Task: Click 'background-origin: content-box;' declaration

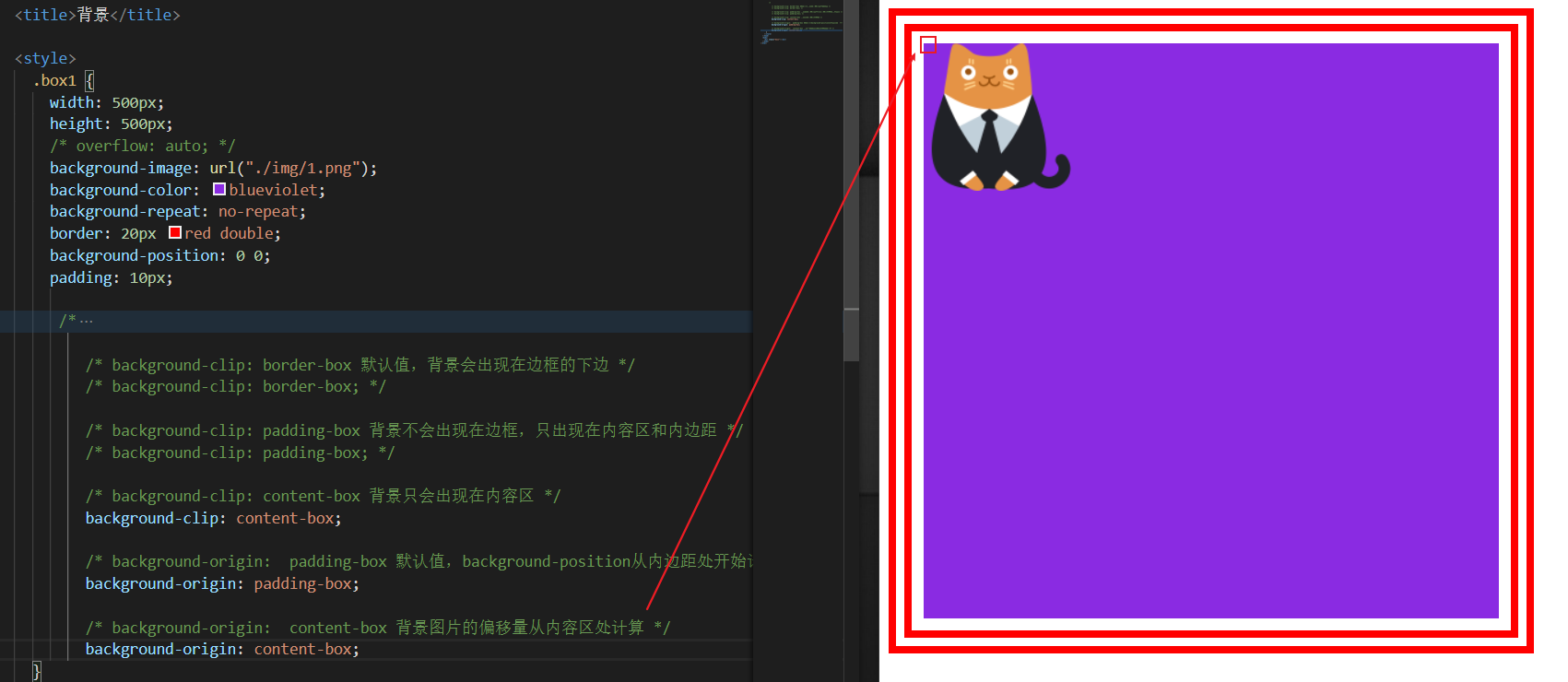Action: tap(222, 649)
